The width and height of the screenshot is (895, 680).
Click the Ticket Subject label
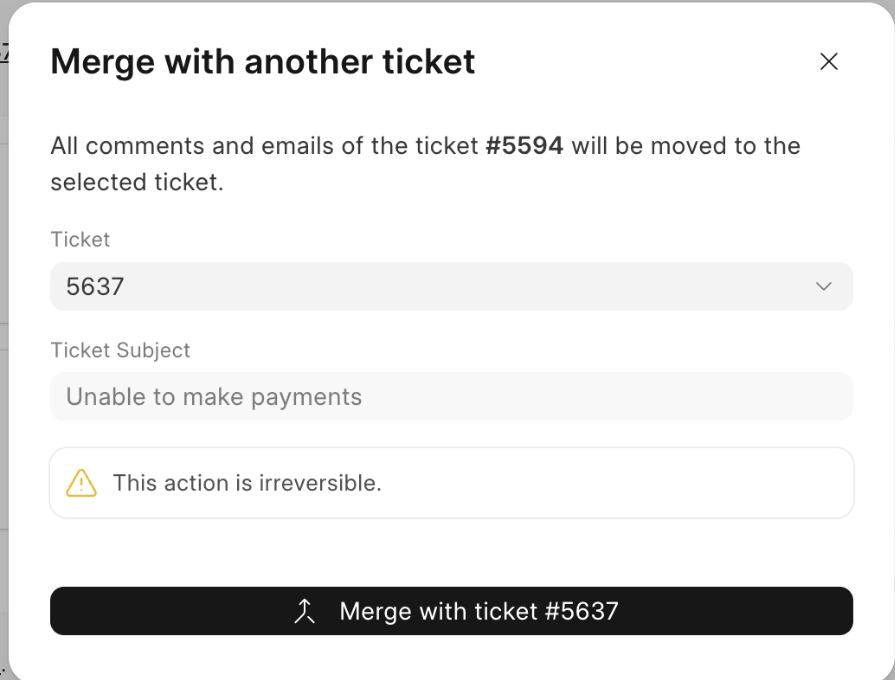point(120,350)
